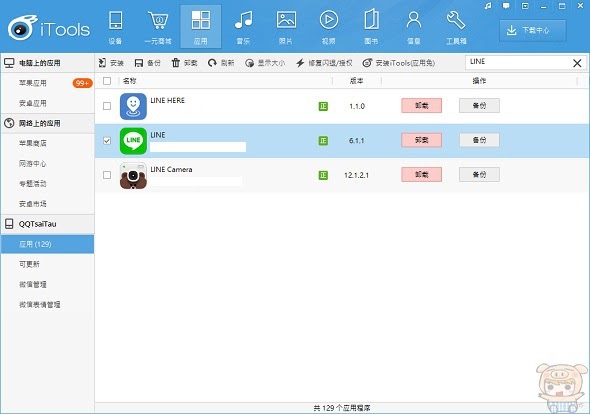Back up LINE Camera with 备份 button

pos(479,175)
